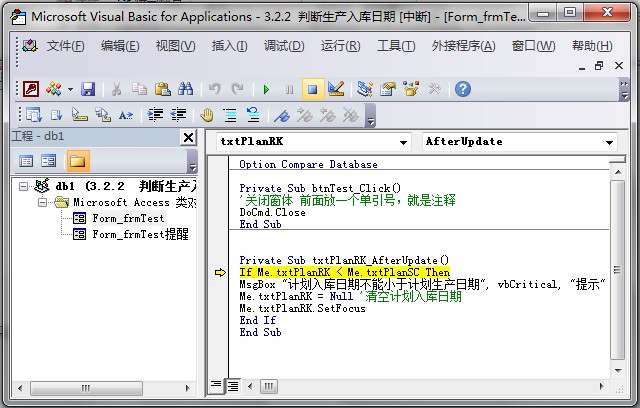Open the 运行(R) menu
Viewport: 640px width, 408px height.
click(x=340, y=46)
